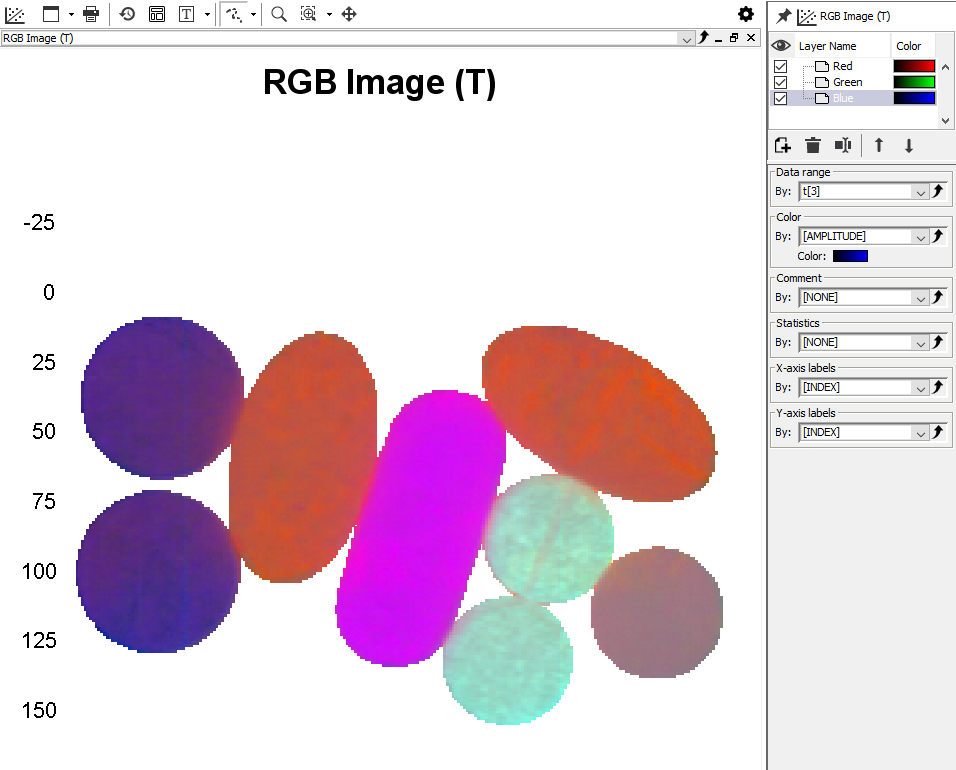This screenshot has width=956, height=770.
Task: Toggle the Green layer checkbox
Action: (781, 82)
